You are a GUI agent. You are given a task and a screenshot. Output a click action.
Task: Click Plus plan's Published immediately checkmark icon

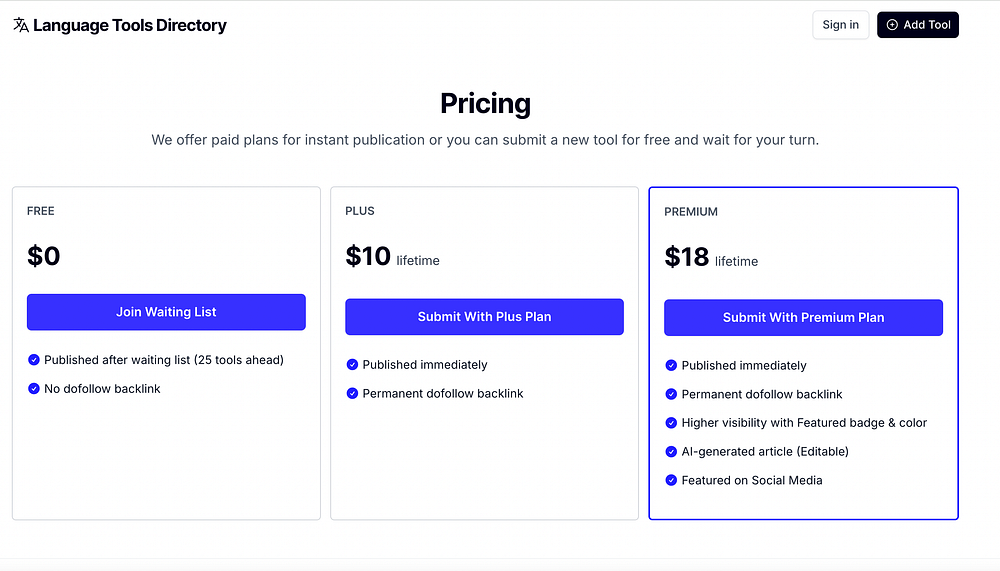click(x=352, y=365)
